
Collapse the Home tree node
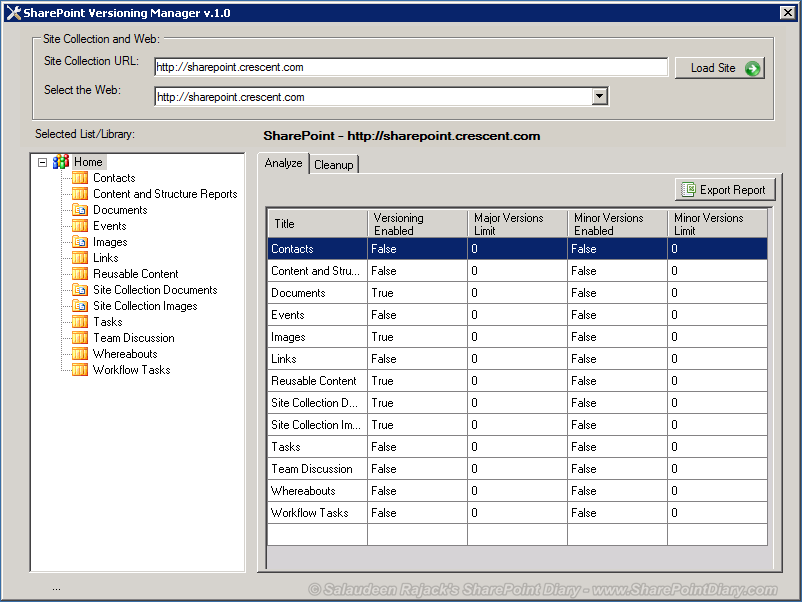pos(42,163)
